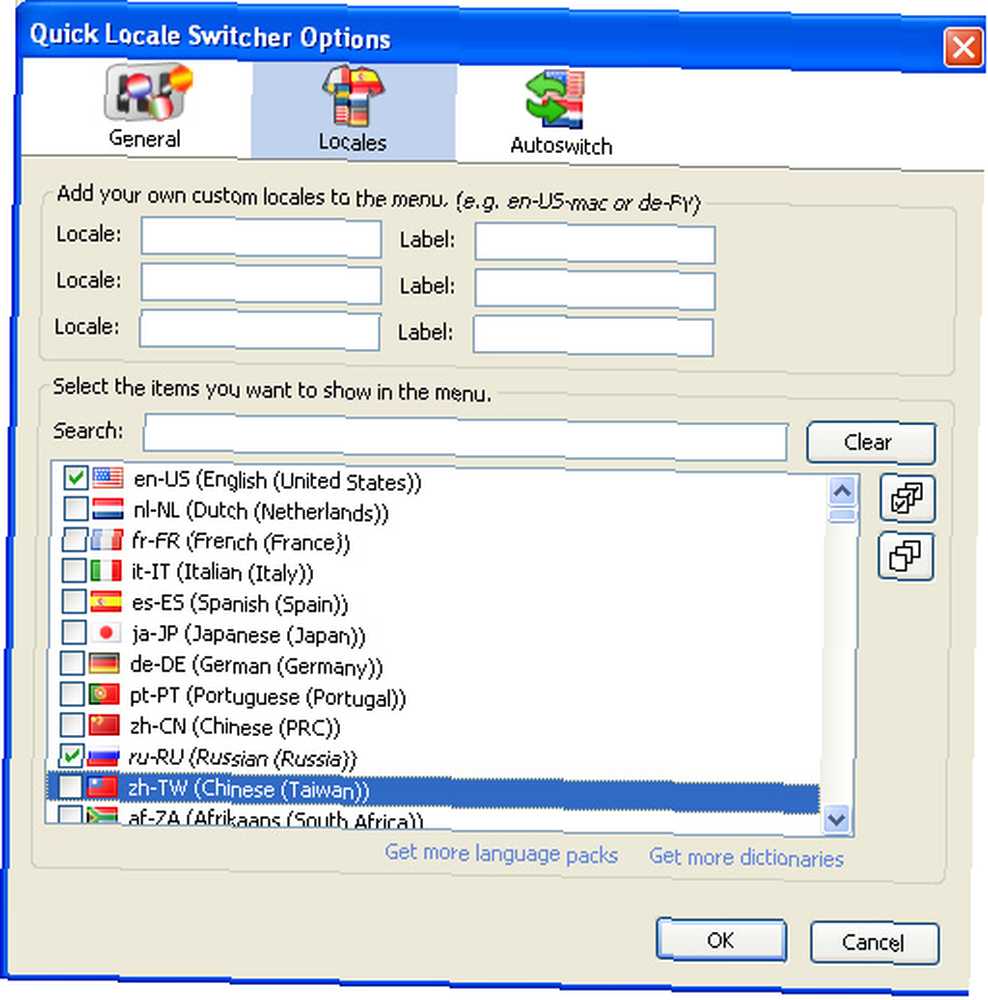Open the Autoswitch tab
Screen dimensions: 988x1000
(561, 114)
